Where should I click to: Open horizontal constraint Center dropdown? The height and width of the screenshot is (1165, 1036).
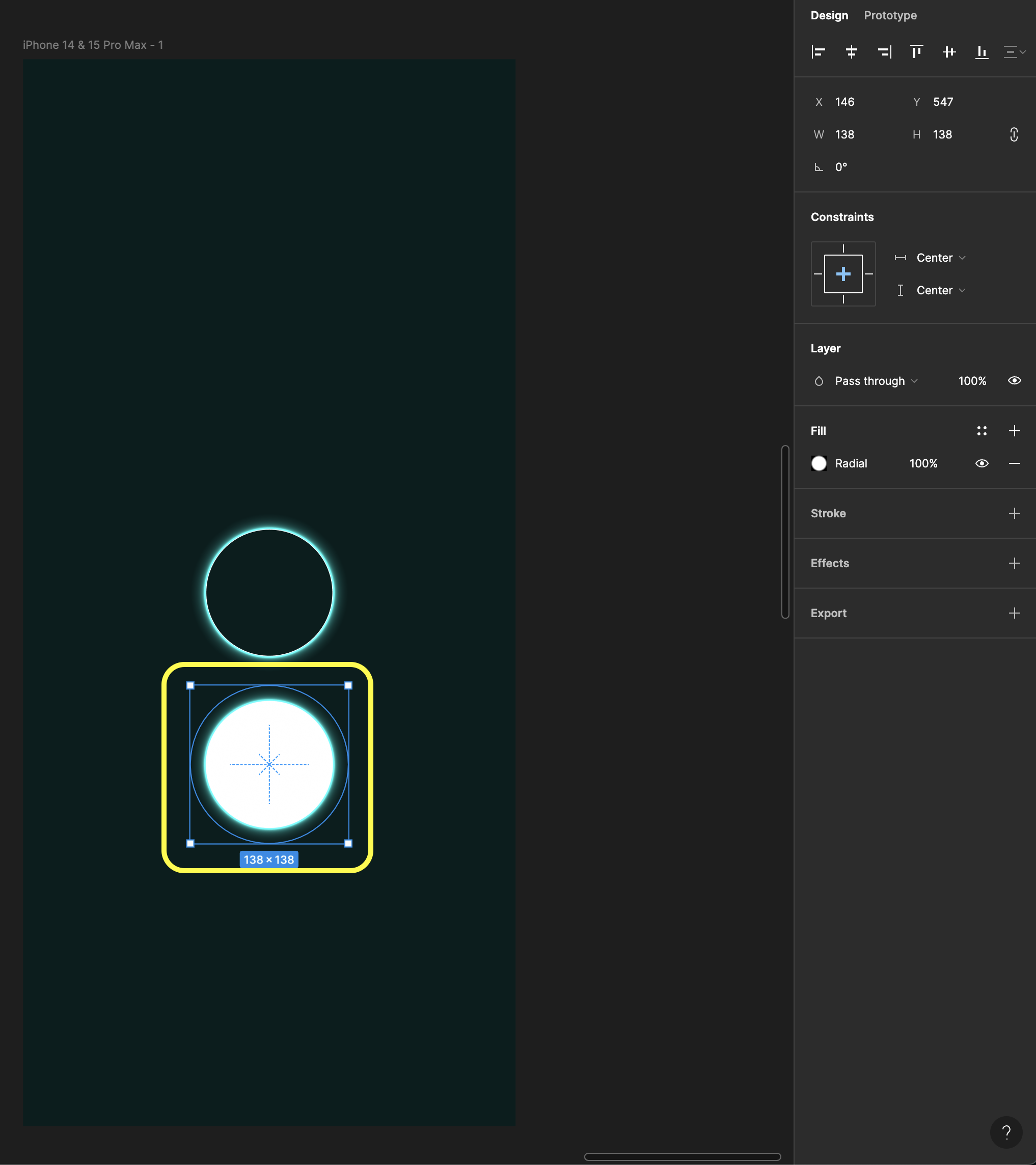pyautogui.click(x=940, y=258)
